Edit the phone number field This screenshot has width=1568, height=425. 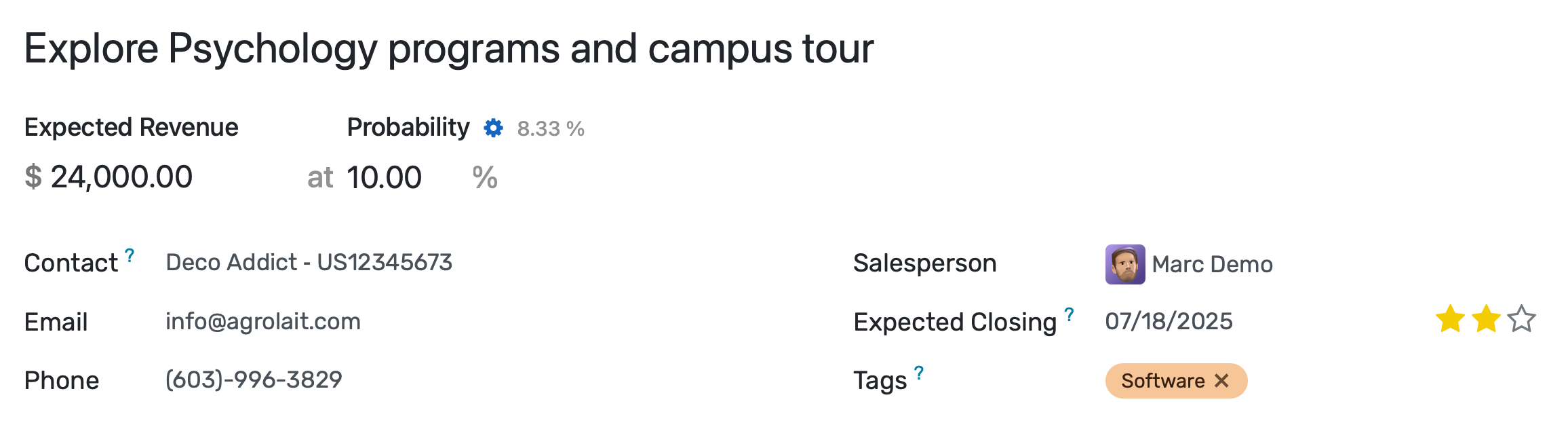[254, 380]
